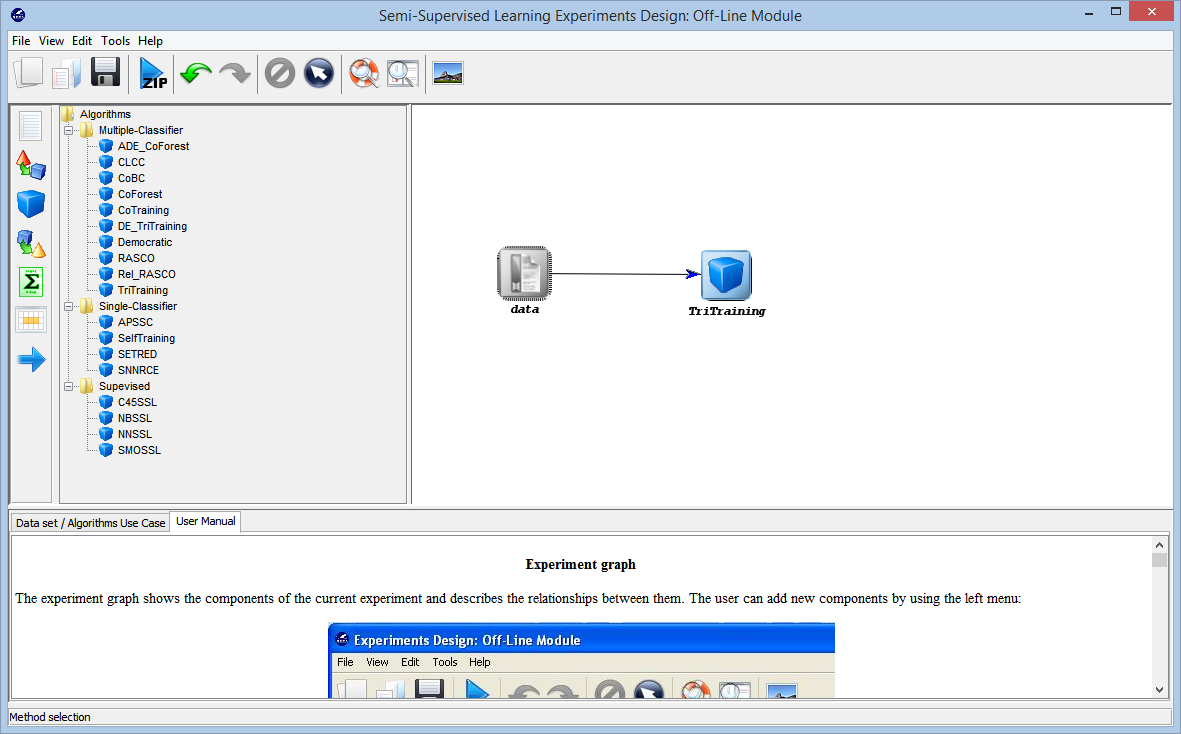Select NBSSL algorithm in the tree
This screenshot has width=1181, height=734.
pyautogui.click(x=135, y=418)
